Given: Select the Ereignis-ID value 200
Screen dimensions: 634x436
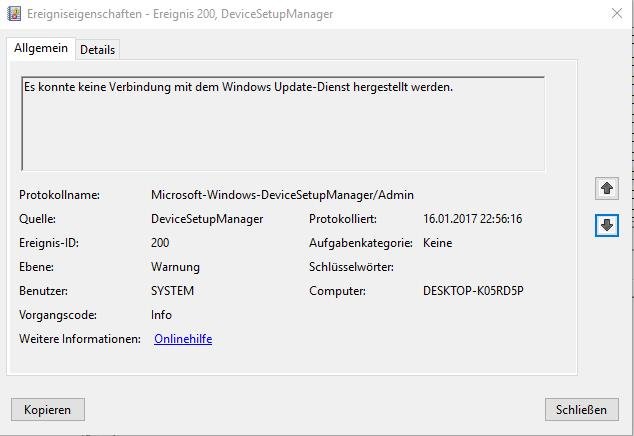Looking at the screenshot, I should pyautogui.click(x=160, y=243).
